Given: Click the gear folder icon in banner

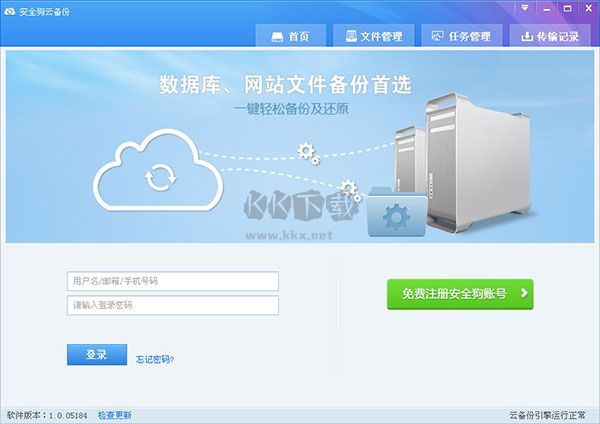Looking at the screenshot, I should [397, 212].
